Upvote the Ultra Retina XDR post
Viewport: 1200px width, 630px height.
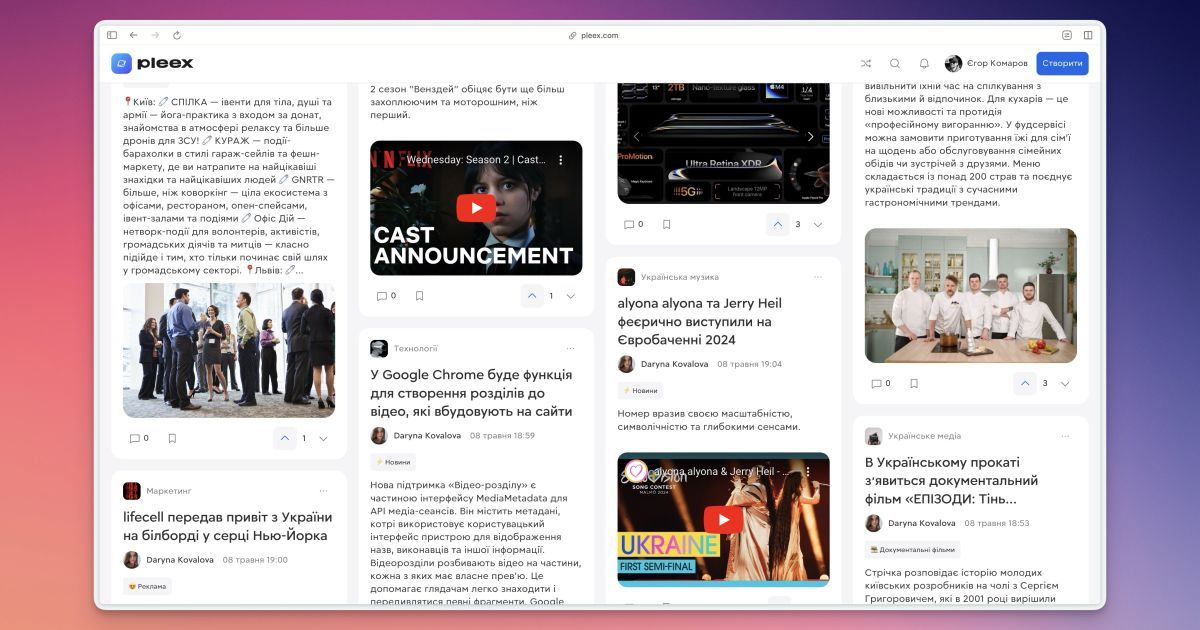[x=779, y=224]
